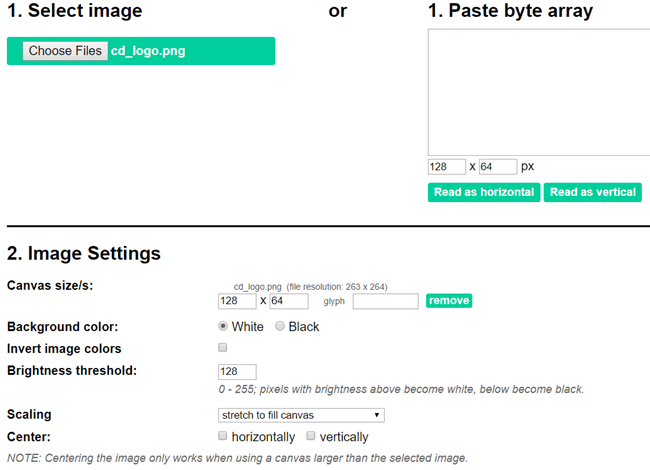Toggle center horizontally checkbox

(x=223, y=436)
